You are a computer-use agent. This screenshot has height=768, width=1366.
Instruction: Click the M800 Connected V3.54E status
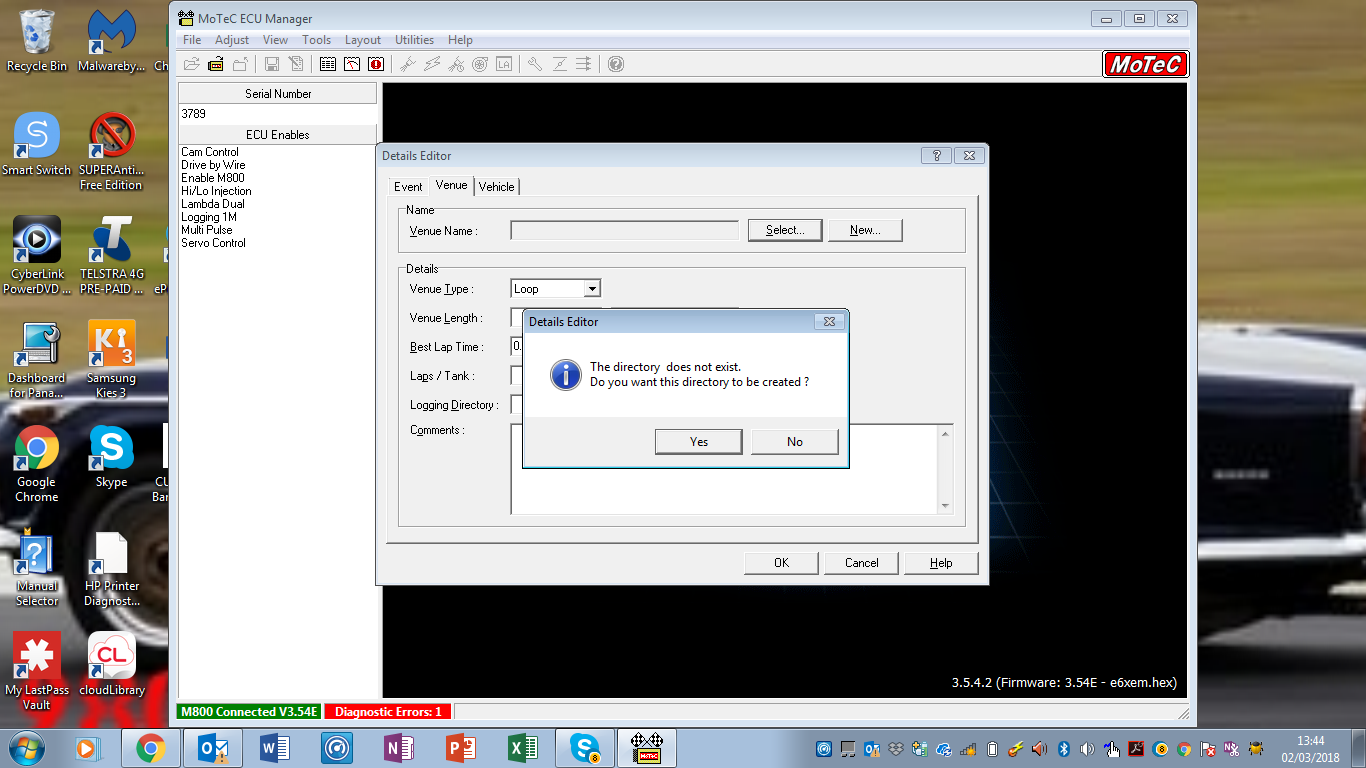[249, 712]
